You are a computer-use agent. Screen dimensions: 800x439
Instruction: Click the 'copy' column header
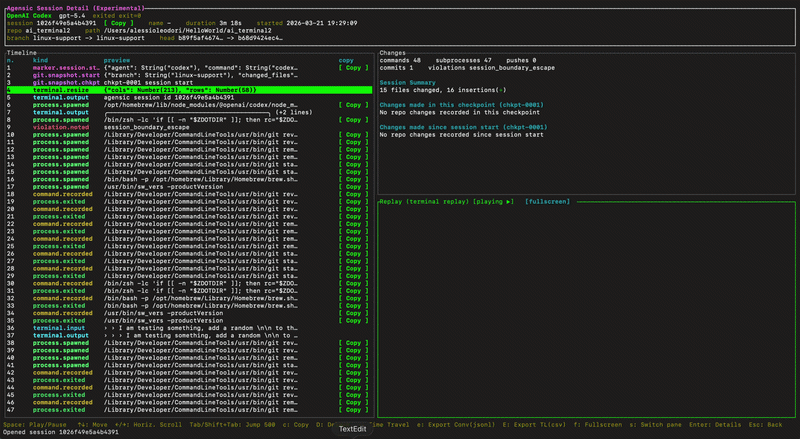pos(346,60)
